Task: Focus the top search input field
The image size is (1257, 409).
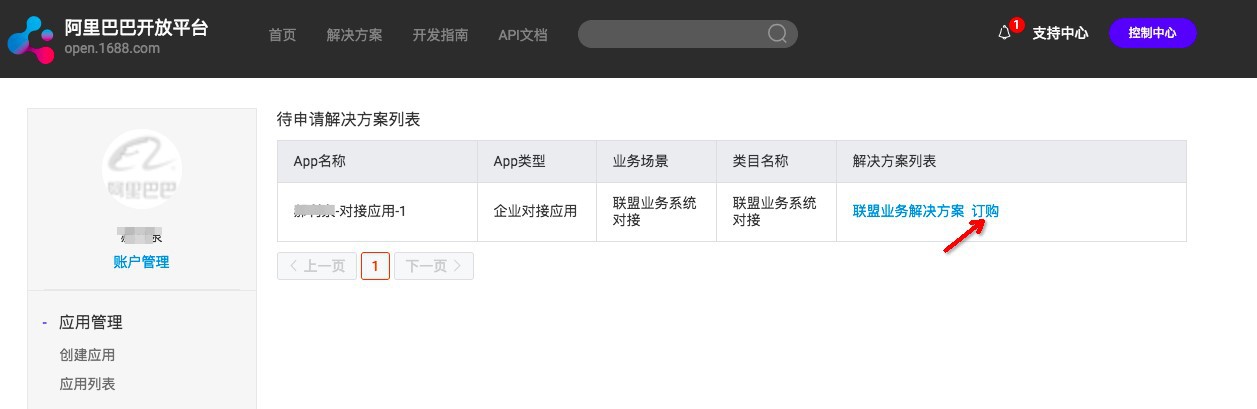Action: (x=670, y=34)
